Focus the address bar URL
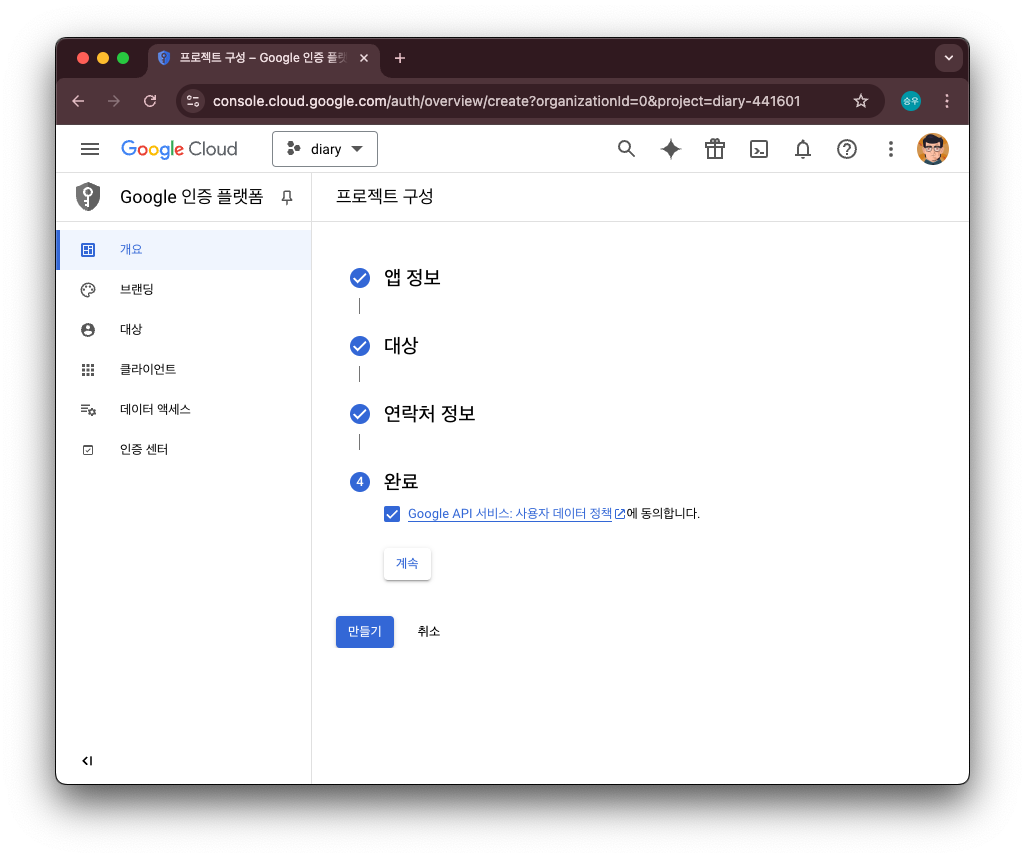 [x=507, y=101]
